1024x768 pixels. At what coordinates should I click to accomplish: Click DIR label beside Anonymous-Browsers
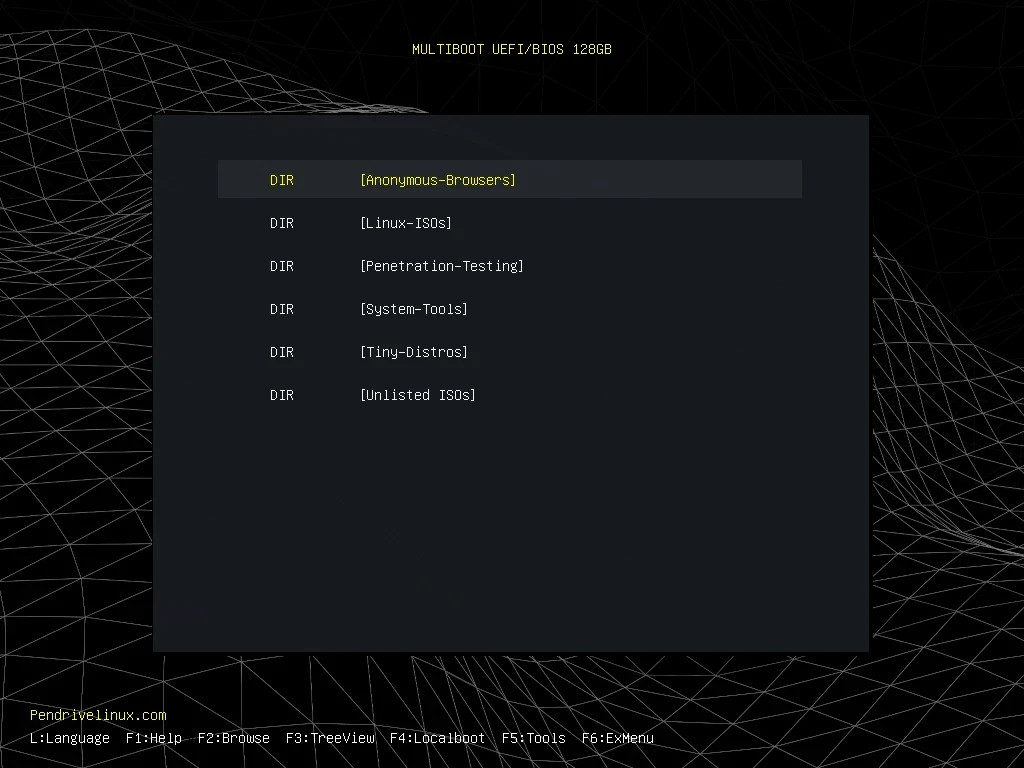[x=281, y=180]
